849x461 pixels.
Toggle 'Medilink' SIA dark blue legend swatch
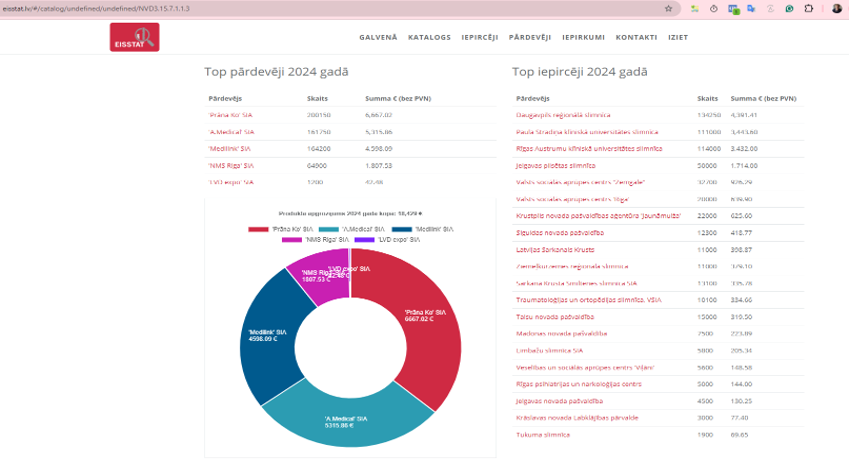tap(402, 229)
